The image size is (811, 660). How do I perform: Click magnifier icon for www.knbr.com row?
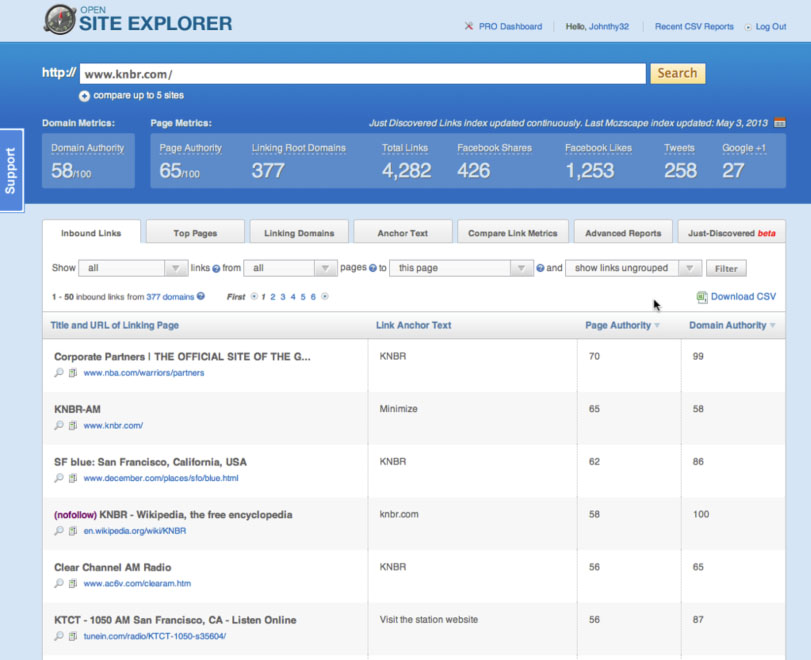(x=59, y=425)
